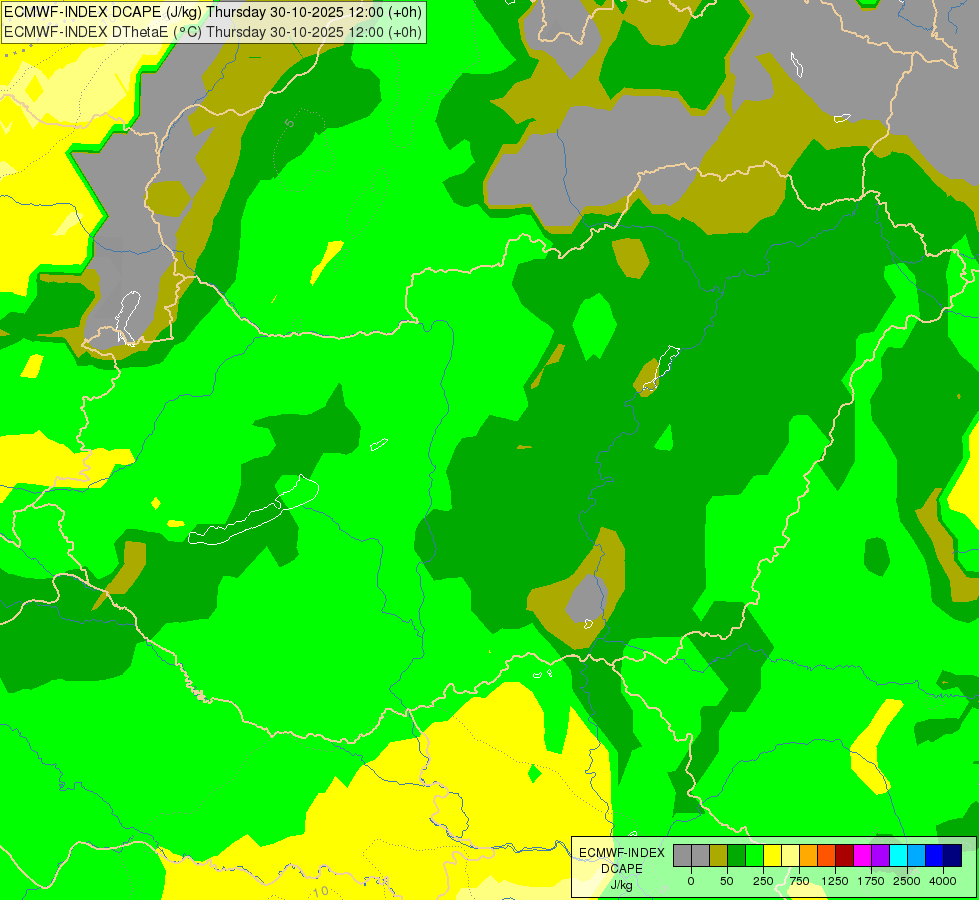Click legend label 50
This screenshot has height=900, width=979.
click(x=727, y=881)
